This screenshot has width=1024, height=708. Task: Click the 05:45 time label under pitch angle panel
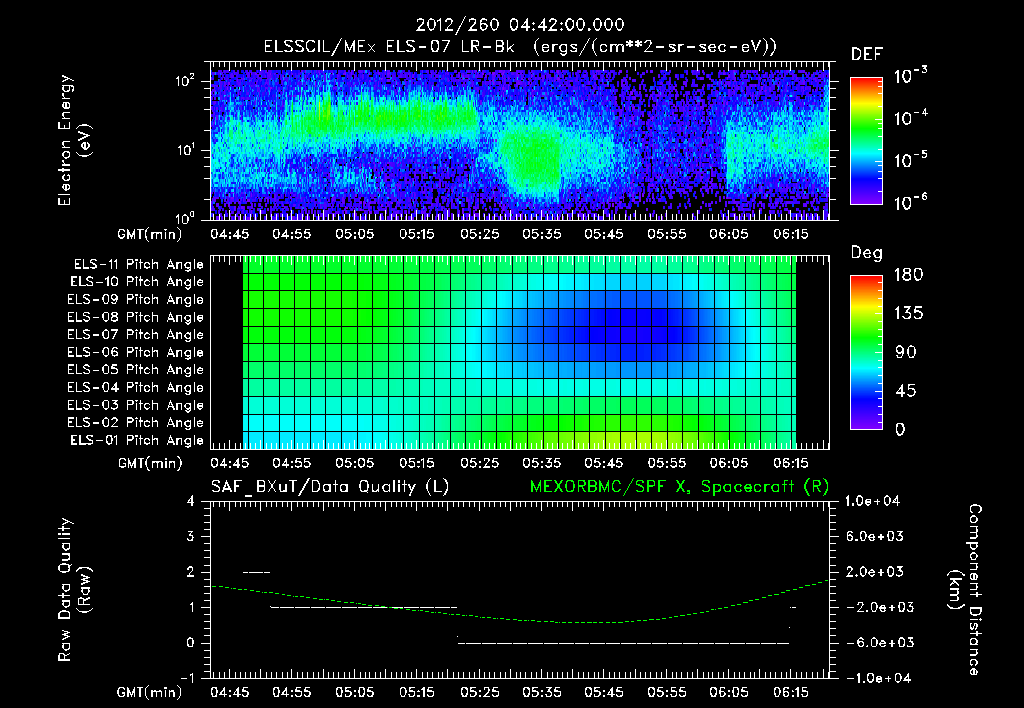(x=603, y=464)
